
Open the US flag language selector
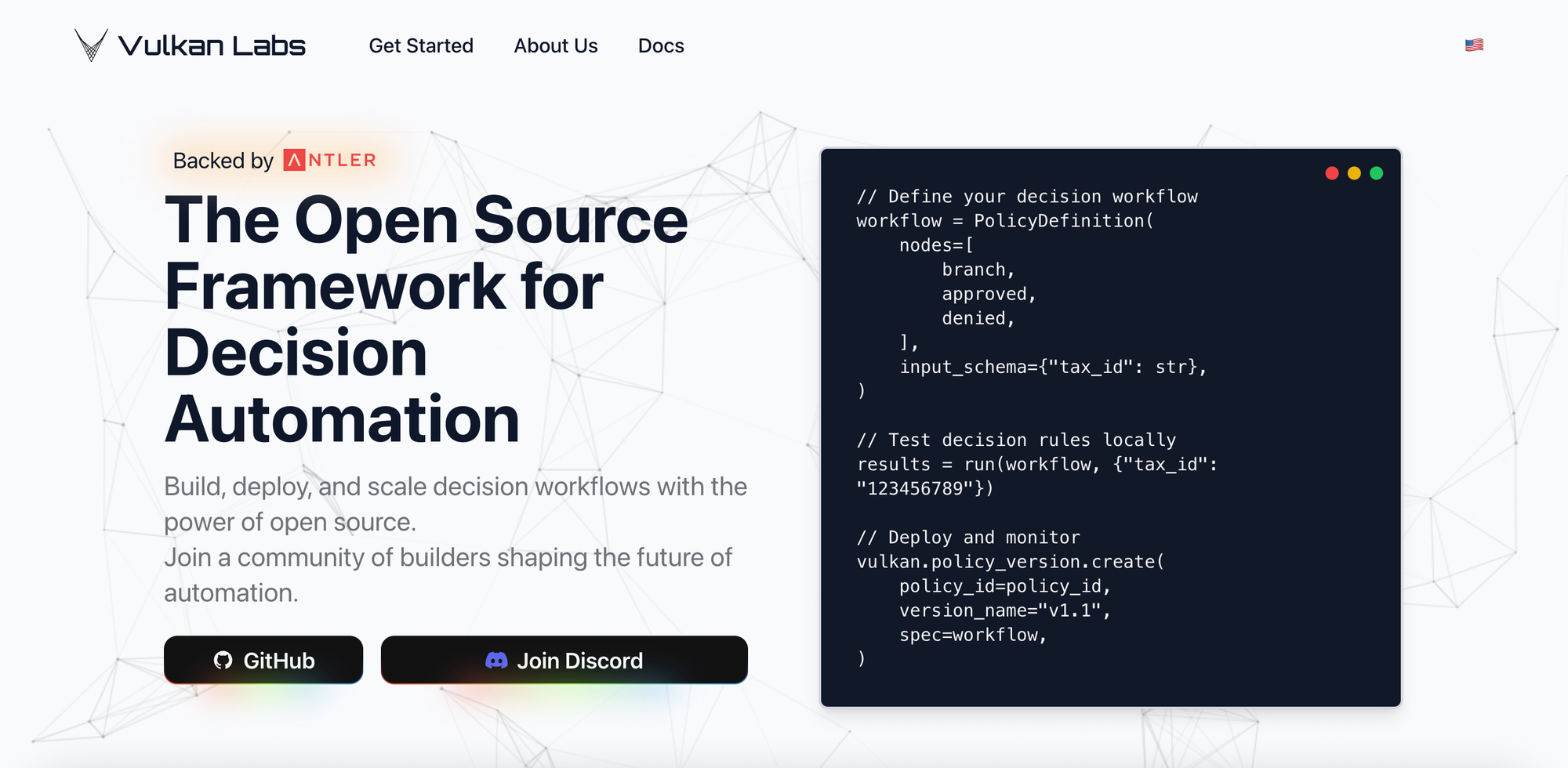tap(1474, 45)
